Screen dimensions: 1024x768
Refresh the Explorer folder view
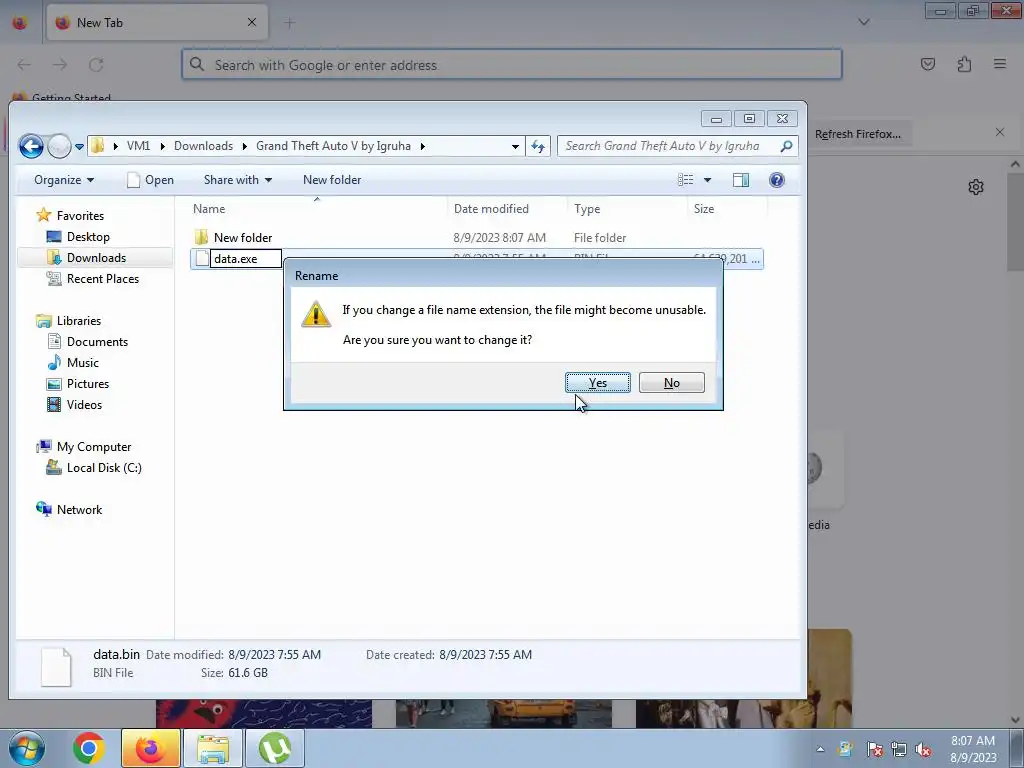point(537,146)
